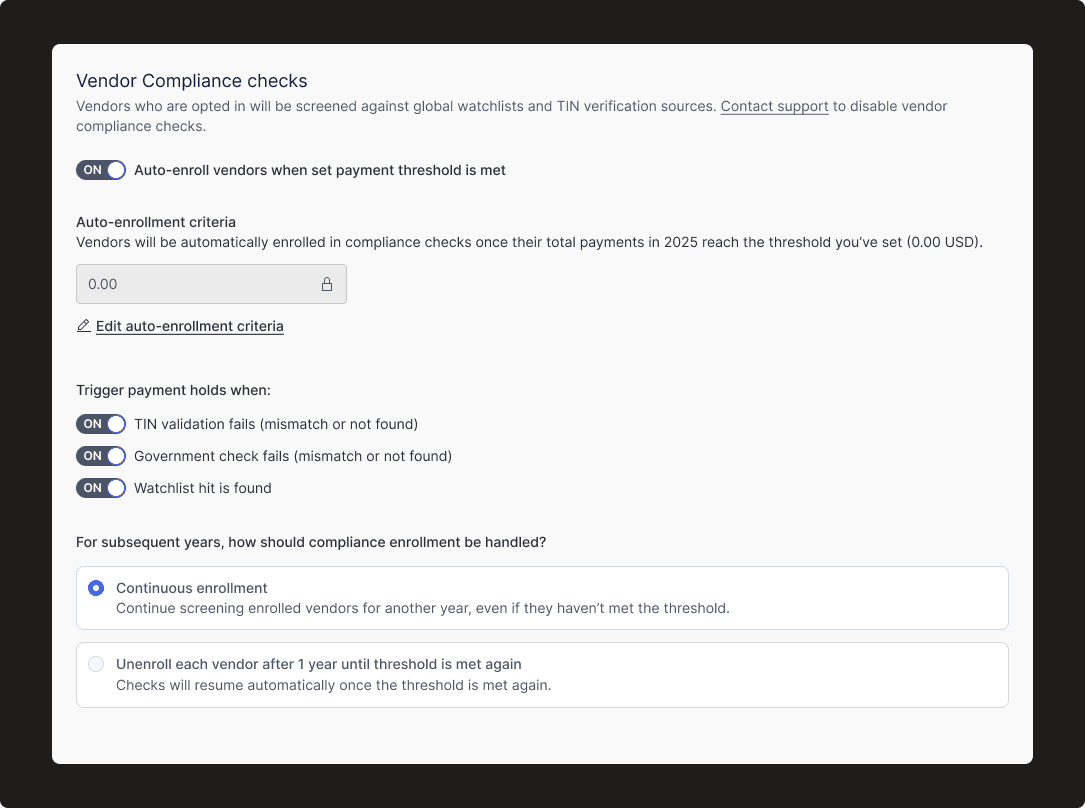The width and height of the screenshot is (1085, 808).
Task: Click the Edit auto-enrollment criteria link text
Action: coord(190,326)
